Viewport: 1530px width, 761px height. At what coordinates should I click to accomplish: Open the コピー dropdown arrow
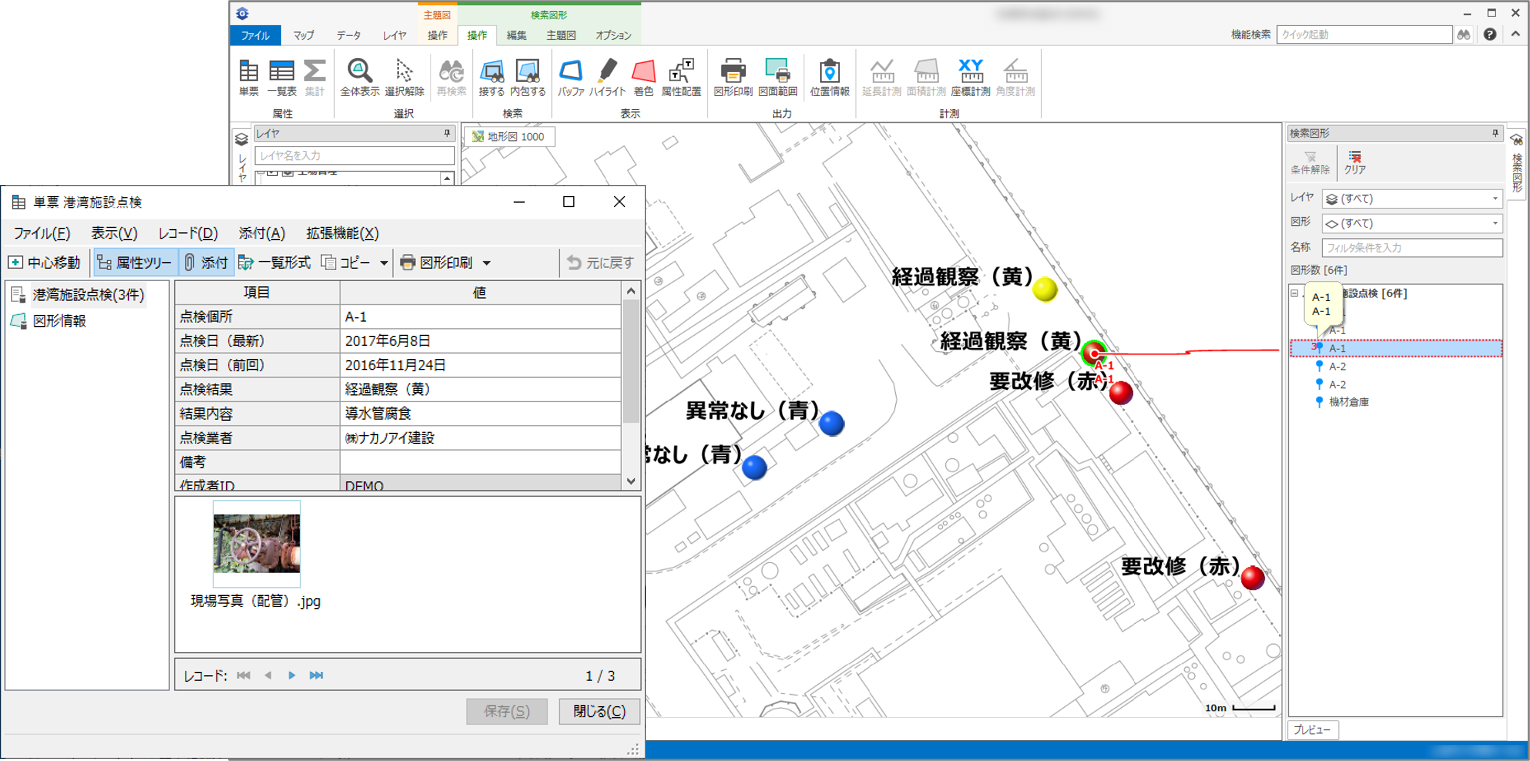pyautogui.click(x=385, y=264)
